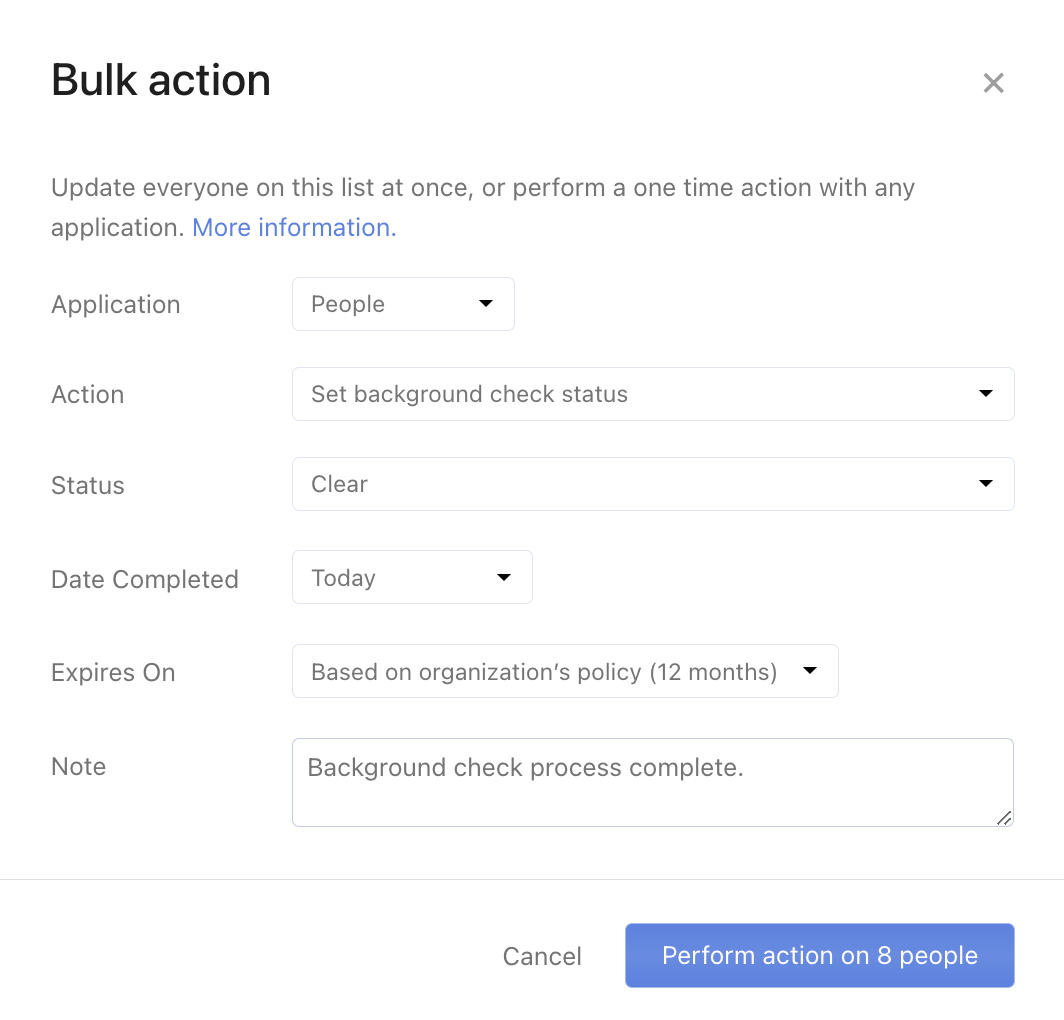Open the Application dropdown showing People
This screenshot has width=1064, height=1020.
tap(402, 304)
